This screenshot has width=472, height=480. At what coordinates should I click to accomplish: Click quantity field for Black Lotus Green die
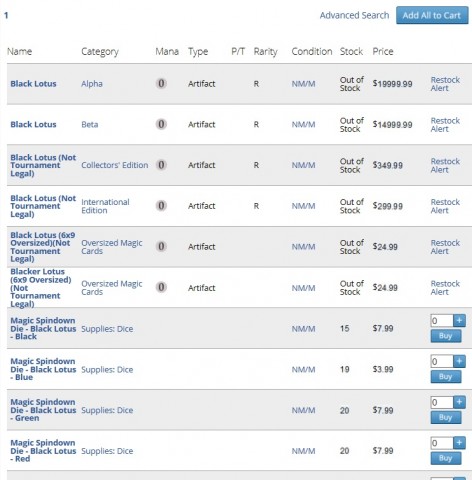coord(442,402)
